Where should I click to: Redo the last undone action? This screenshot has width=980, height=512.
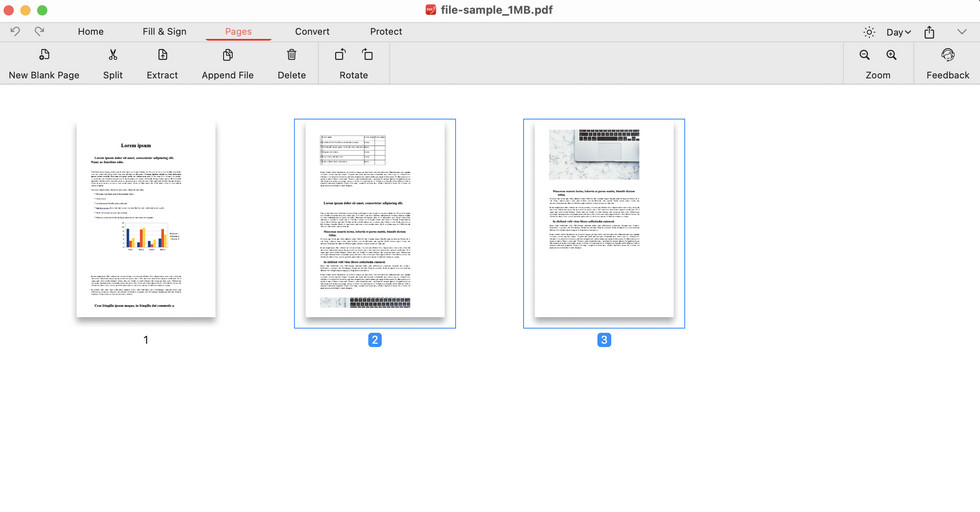[40, 32]
